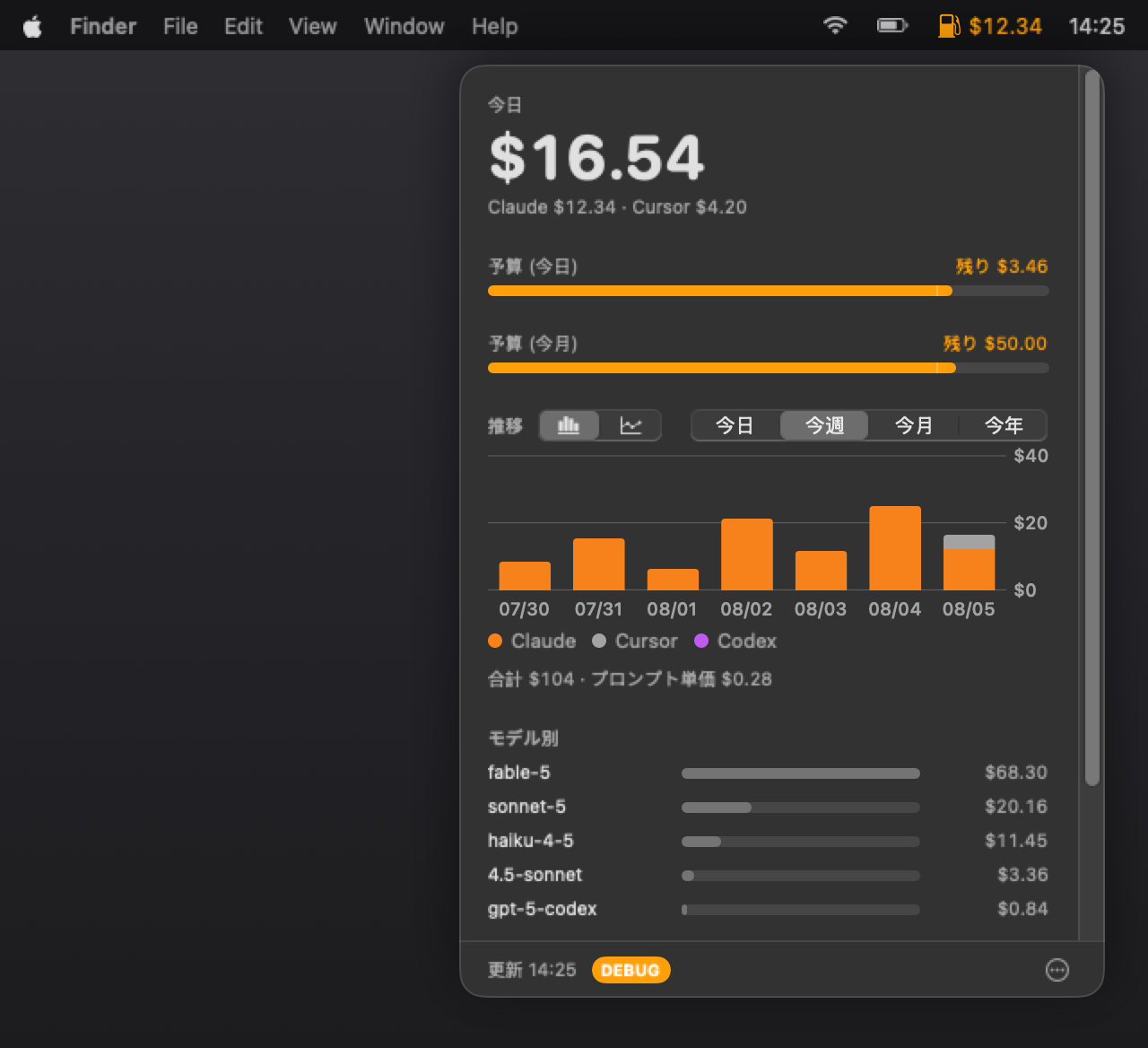Click the 予算 (今日) budget progress bar
Screen dimensions: 1148x1048
(x=768, y=291)
